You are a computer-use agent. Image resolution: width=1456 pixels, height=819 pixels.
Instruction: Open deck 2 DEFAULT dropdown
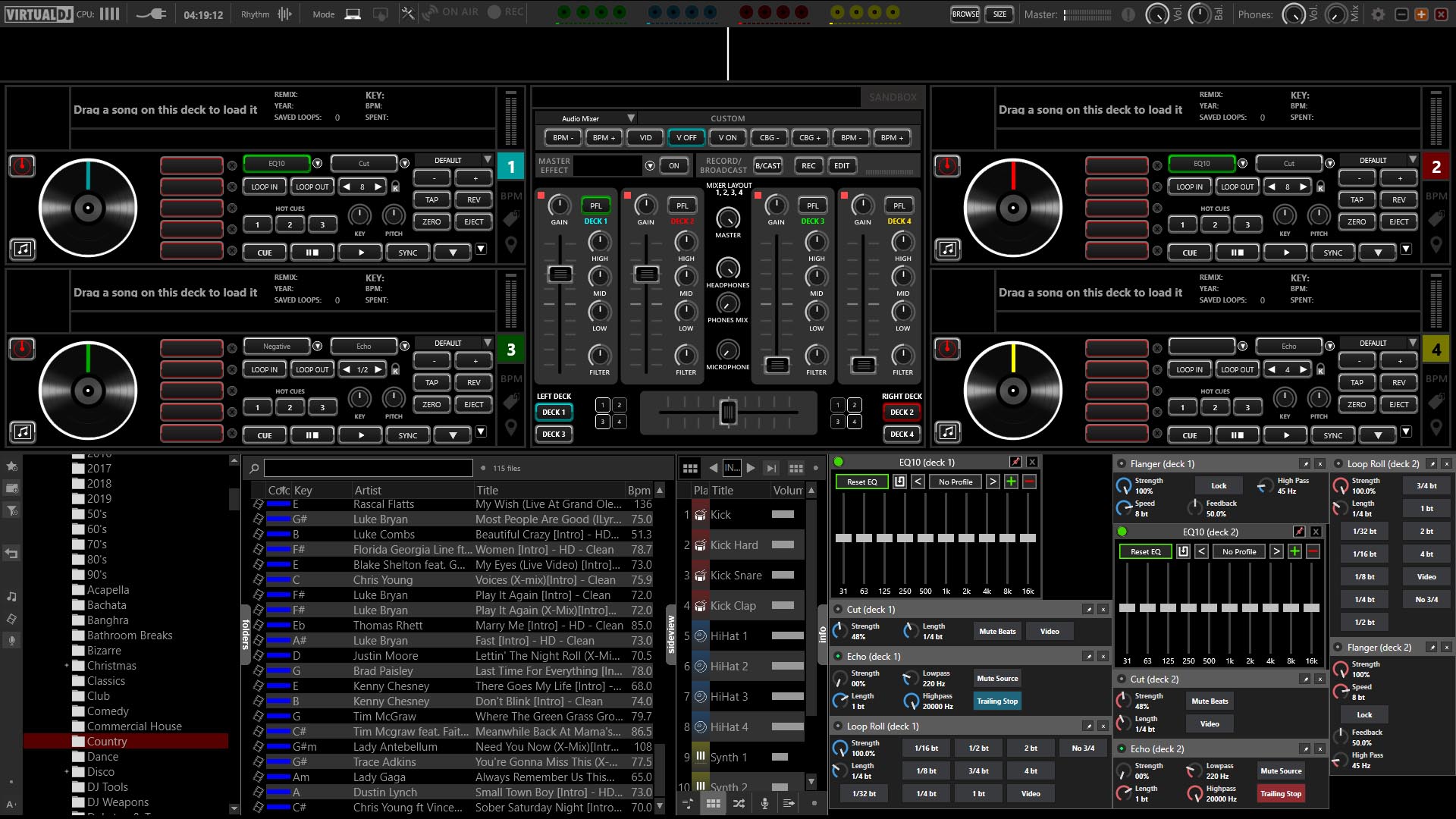pos(1413,160)
